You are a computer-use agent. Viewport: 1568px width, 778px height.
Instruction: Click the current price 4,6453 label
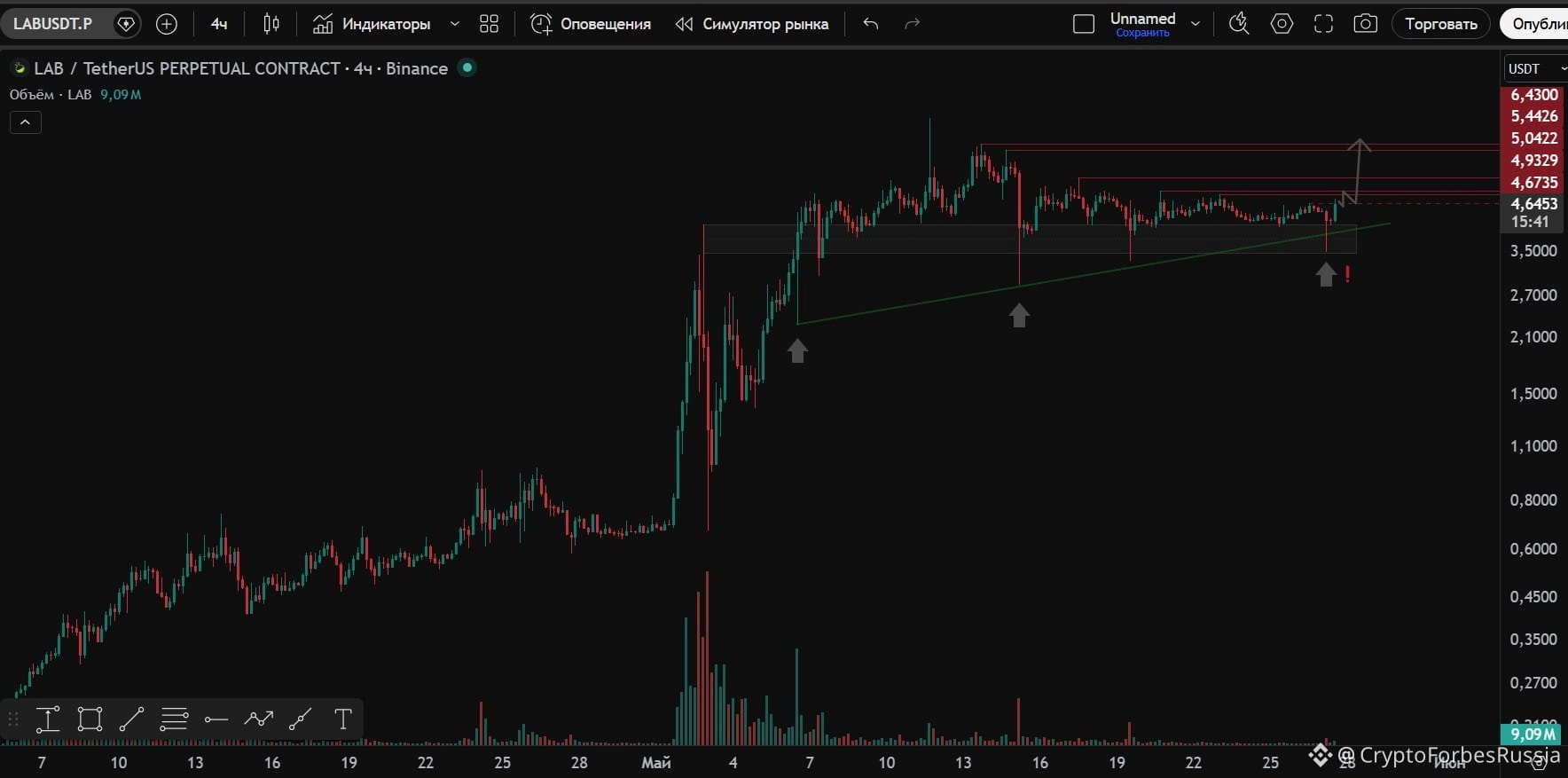(x=1534, y=204)
